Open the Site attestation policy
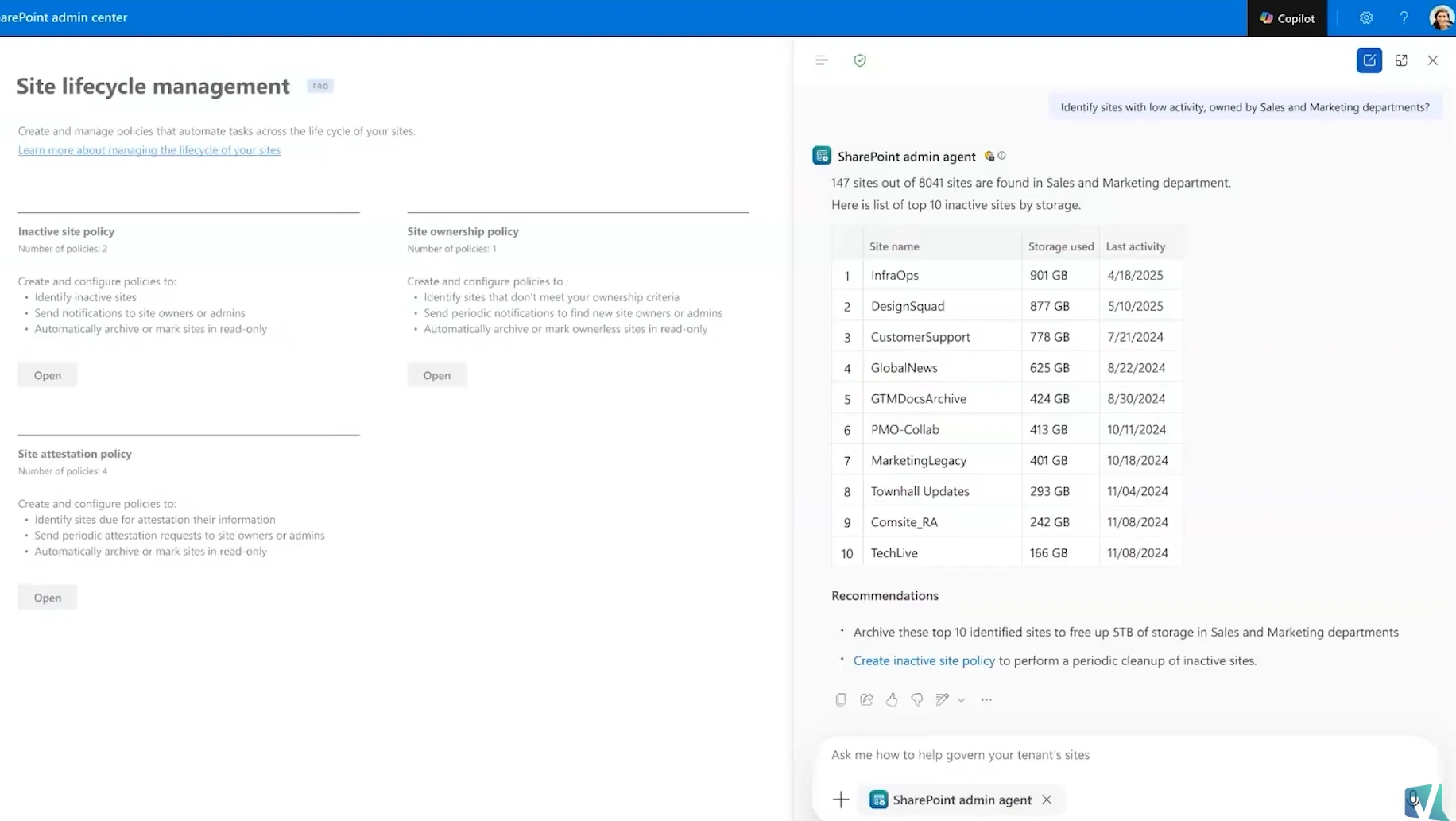This screenshot has height=821, width=1456. coord(48,598)
